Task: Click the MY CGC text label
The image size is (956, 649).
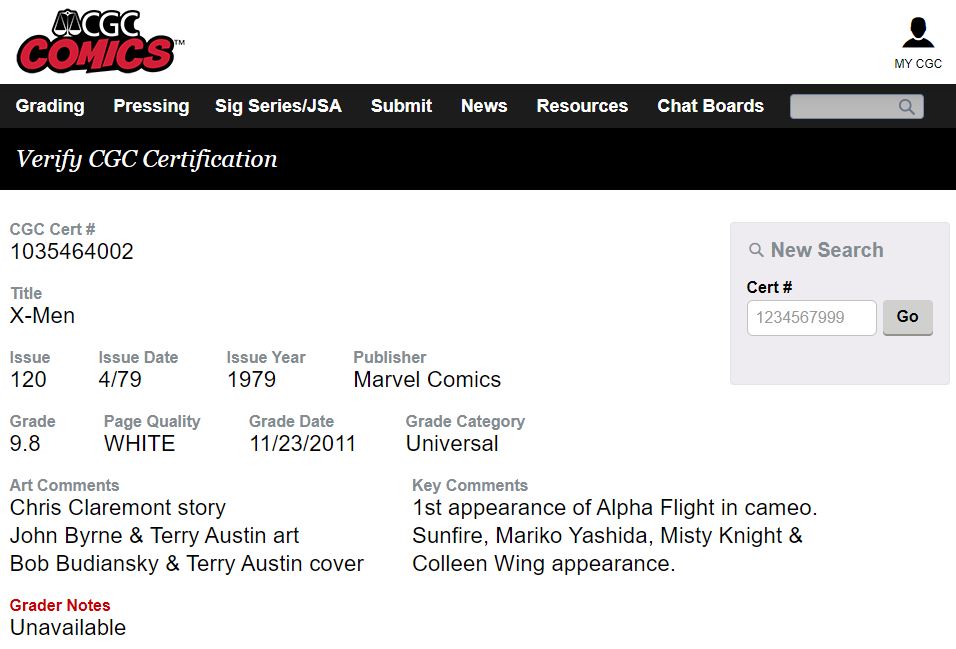Action: click(x=917, y=64)
